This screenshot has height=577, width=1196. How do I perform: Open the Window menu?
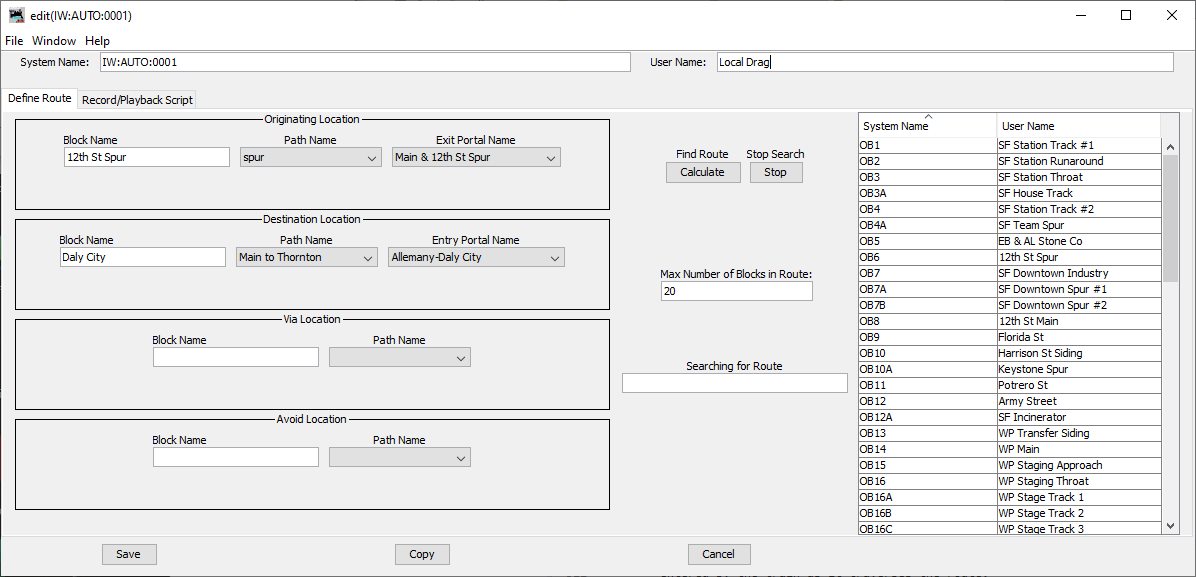tap(54, 41)
